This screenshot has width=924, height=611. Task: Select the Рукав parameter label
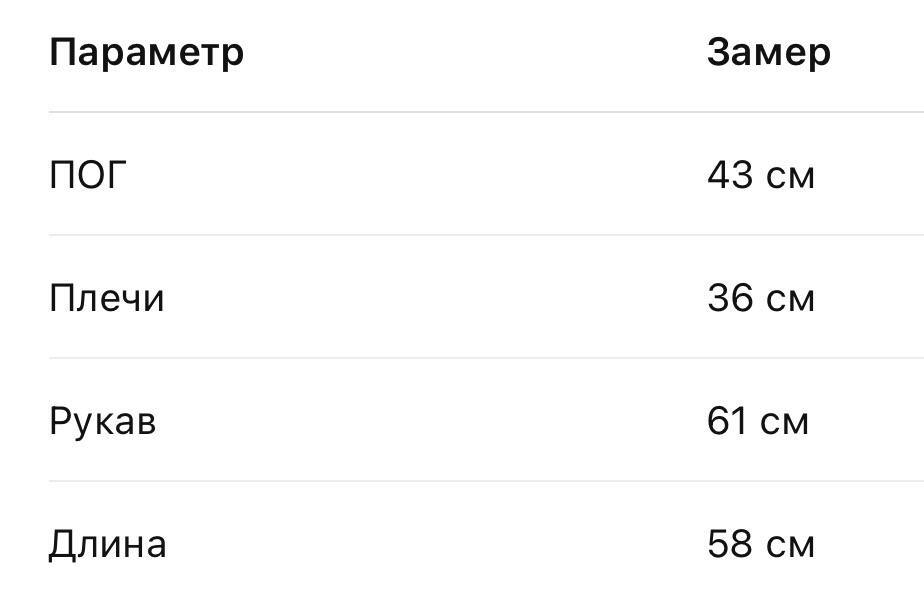[x=103, y=422]
